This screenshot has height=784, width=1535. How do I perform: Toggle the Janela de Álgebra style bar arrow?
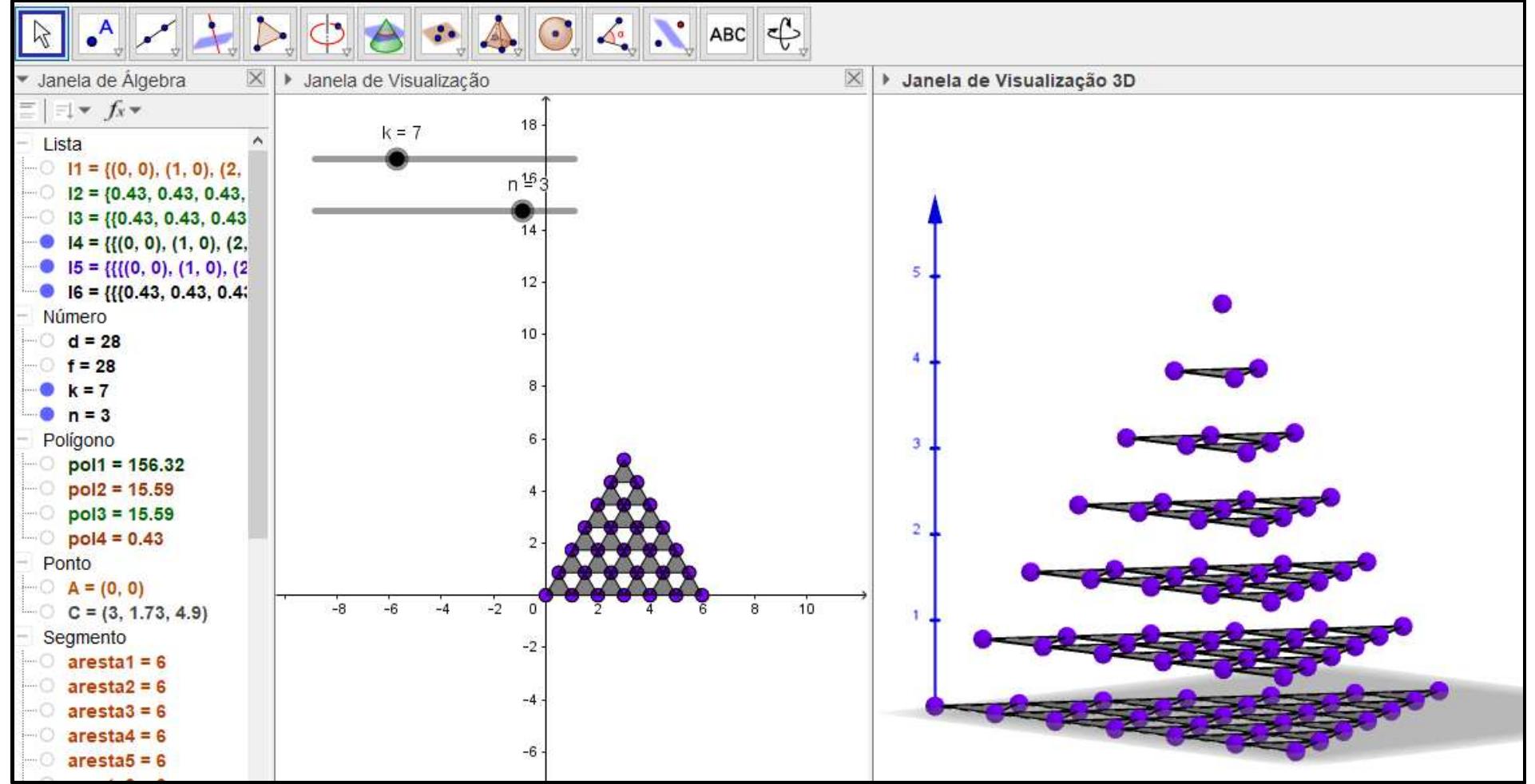tap(22, 80)
